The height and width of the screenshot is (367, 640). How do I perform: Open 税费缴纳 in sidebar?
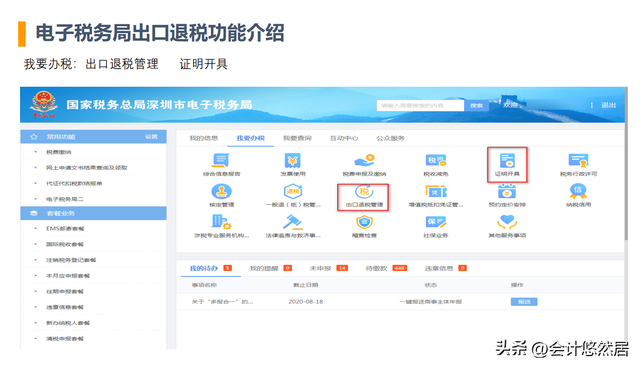pyautogui.click(x=58, y=152)
